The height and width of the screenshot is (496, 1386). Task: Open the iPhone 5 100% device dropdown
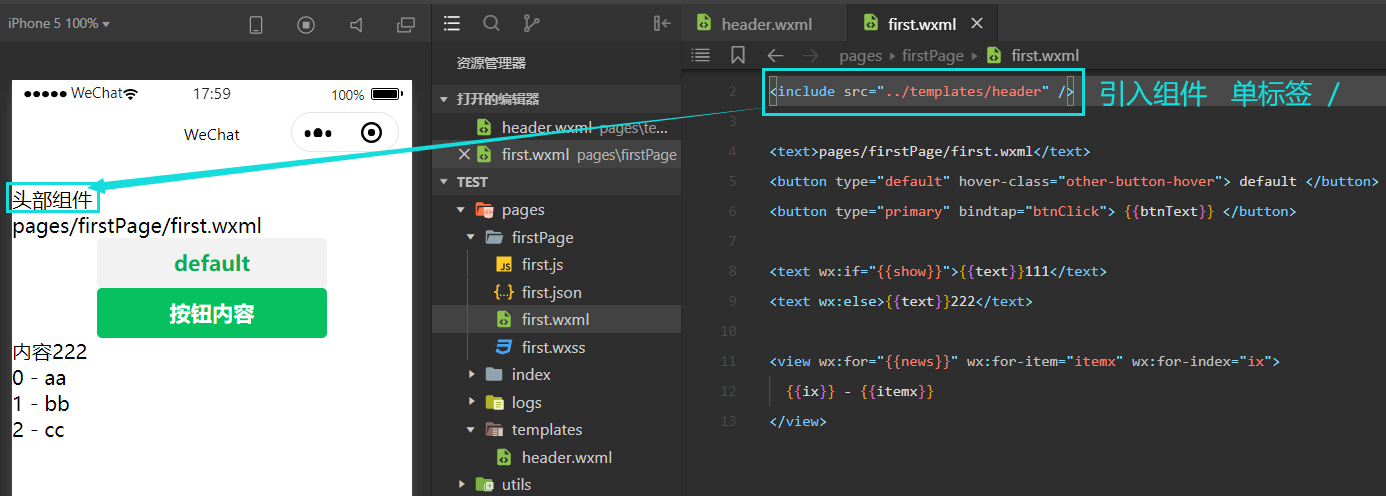coord(59,23)
